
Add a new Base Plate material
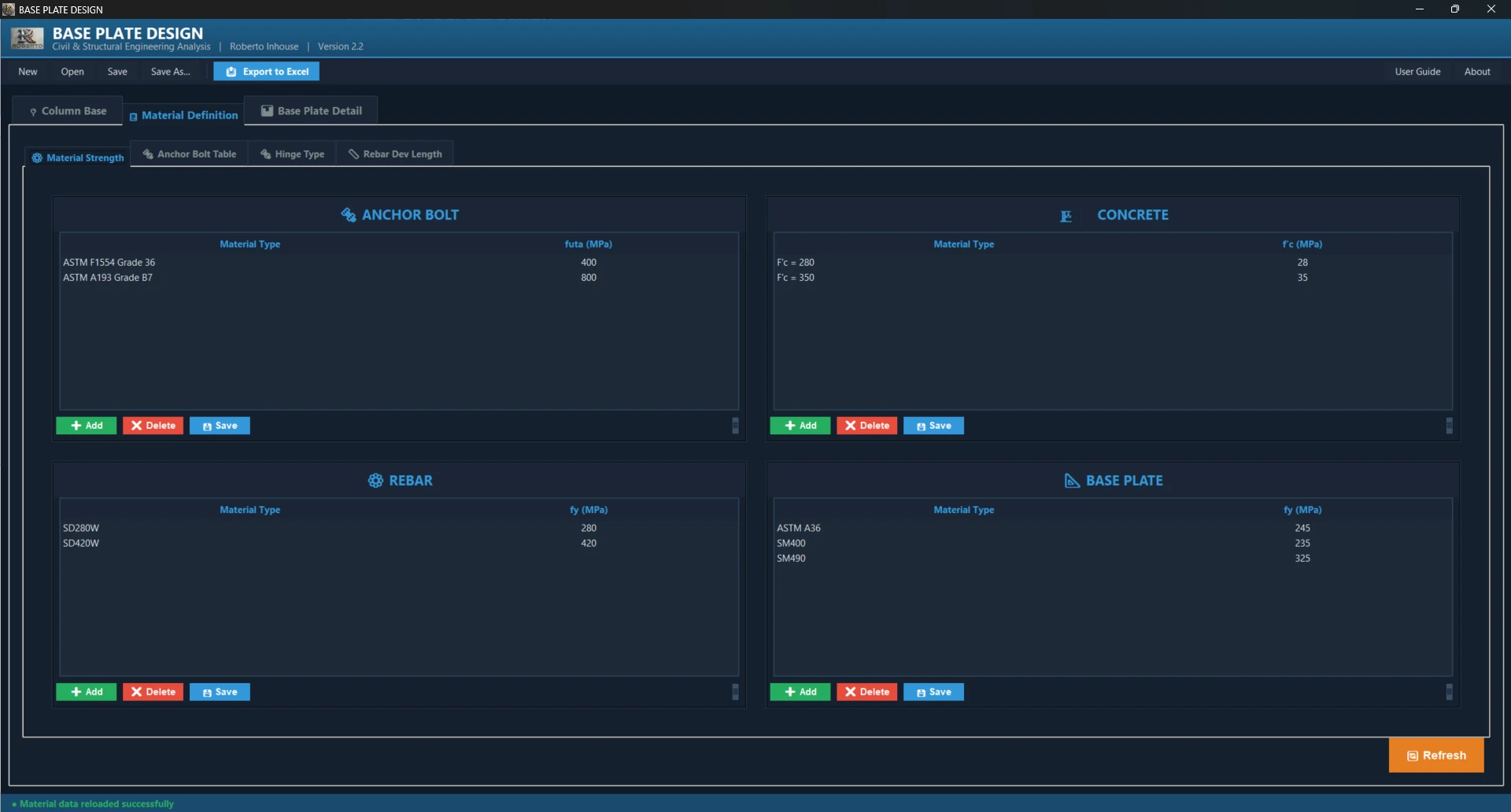800,692
